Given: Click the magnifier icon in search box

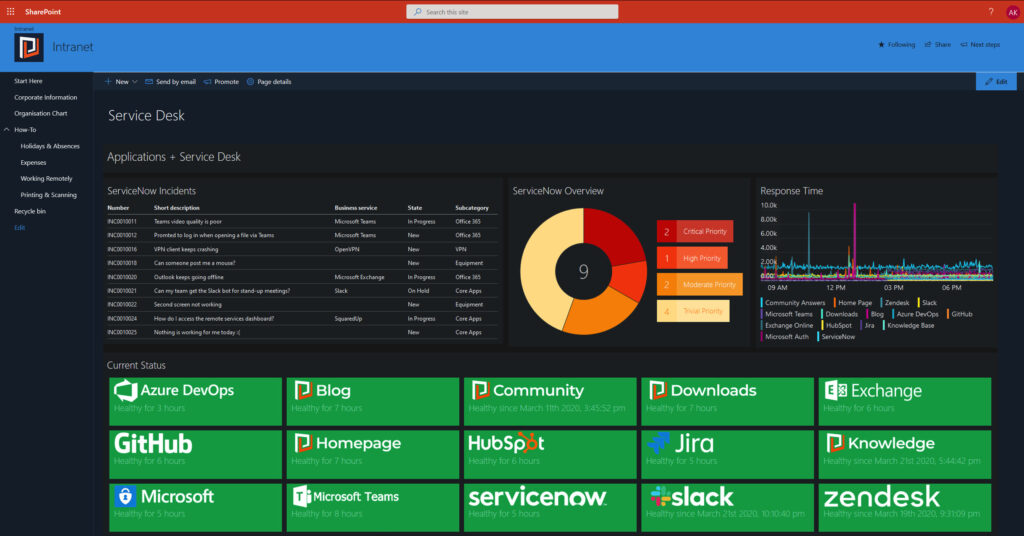Looking at the screenshot, I should (417, 12).
